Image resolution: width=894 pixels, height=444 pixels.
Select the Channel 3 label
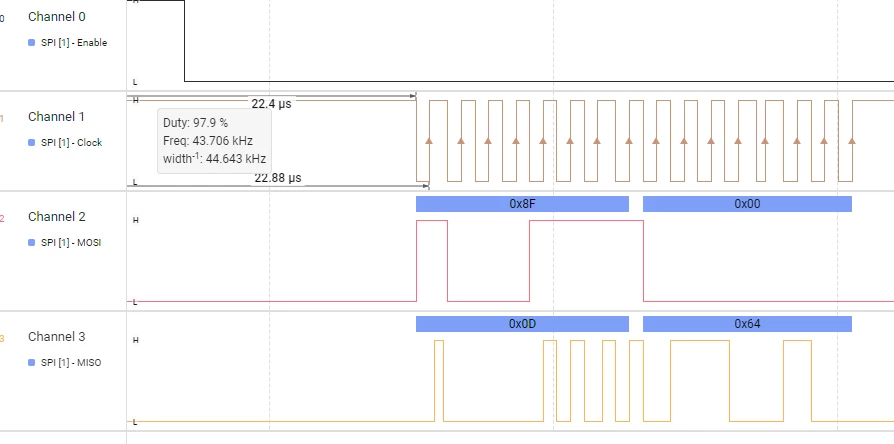(56, 337)
